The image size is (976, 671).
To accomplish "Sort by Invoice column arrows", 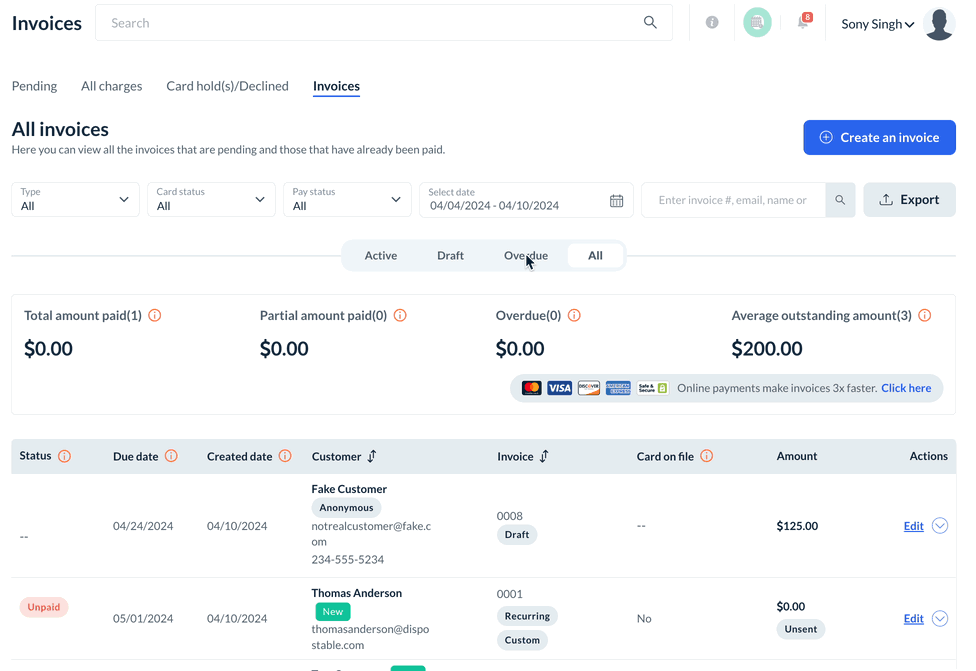I will coord(544,456).
